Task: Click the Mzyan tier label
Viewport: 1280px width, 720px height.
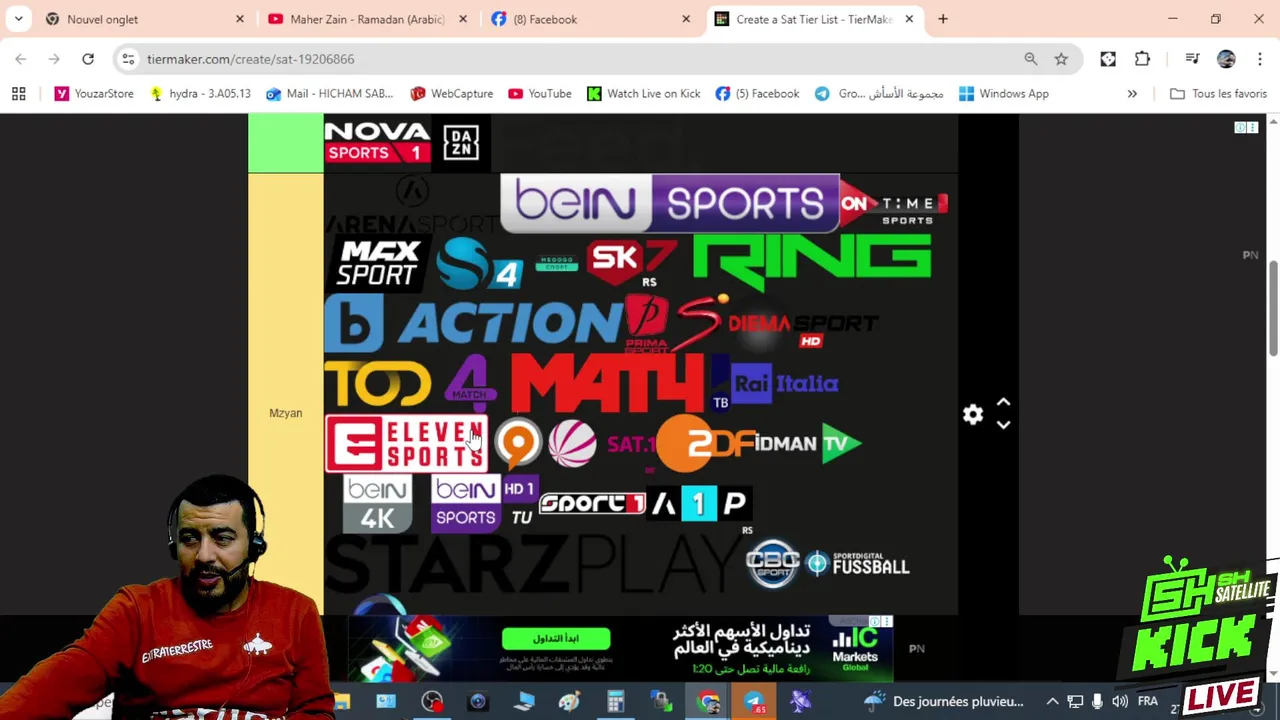Action: tap(285, 413)
